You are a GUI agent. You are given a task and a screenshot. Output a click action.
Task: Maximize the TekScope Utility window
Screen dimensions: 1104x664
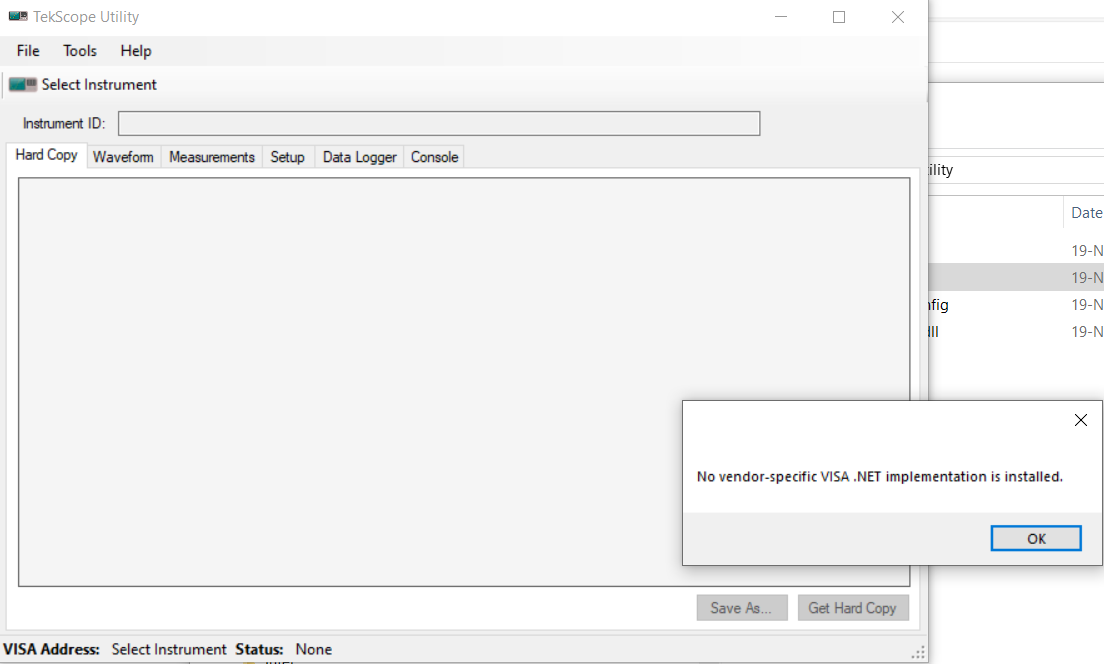[x=839, y=17]
